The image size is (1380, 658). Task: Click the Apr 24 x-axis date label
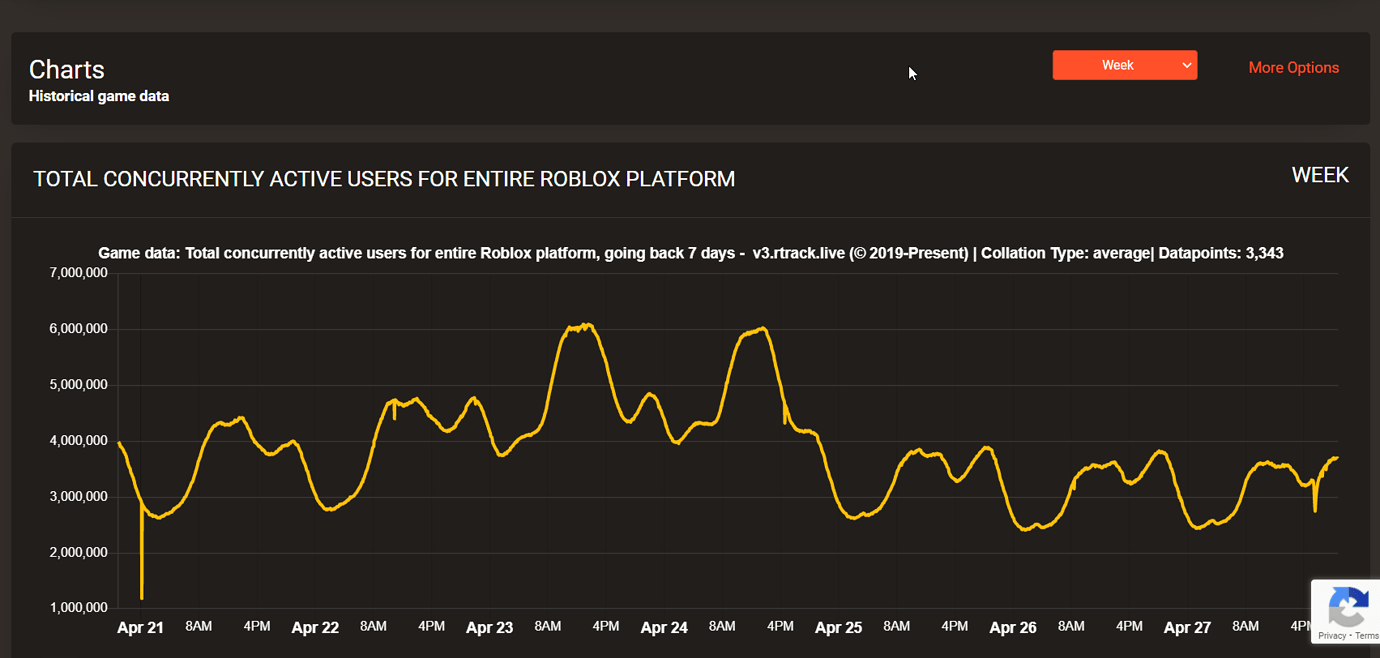pos(664,628)
